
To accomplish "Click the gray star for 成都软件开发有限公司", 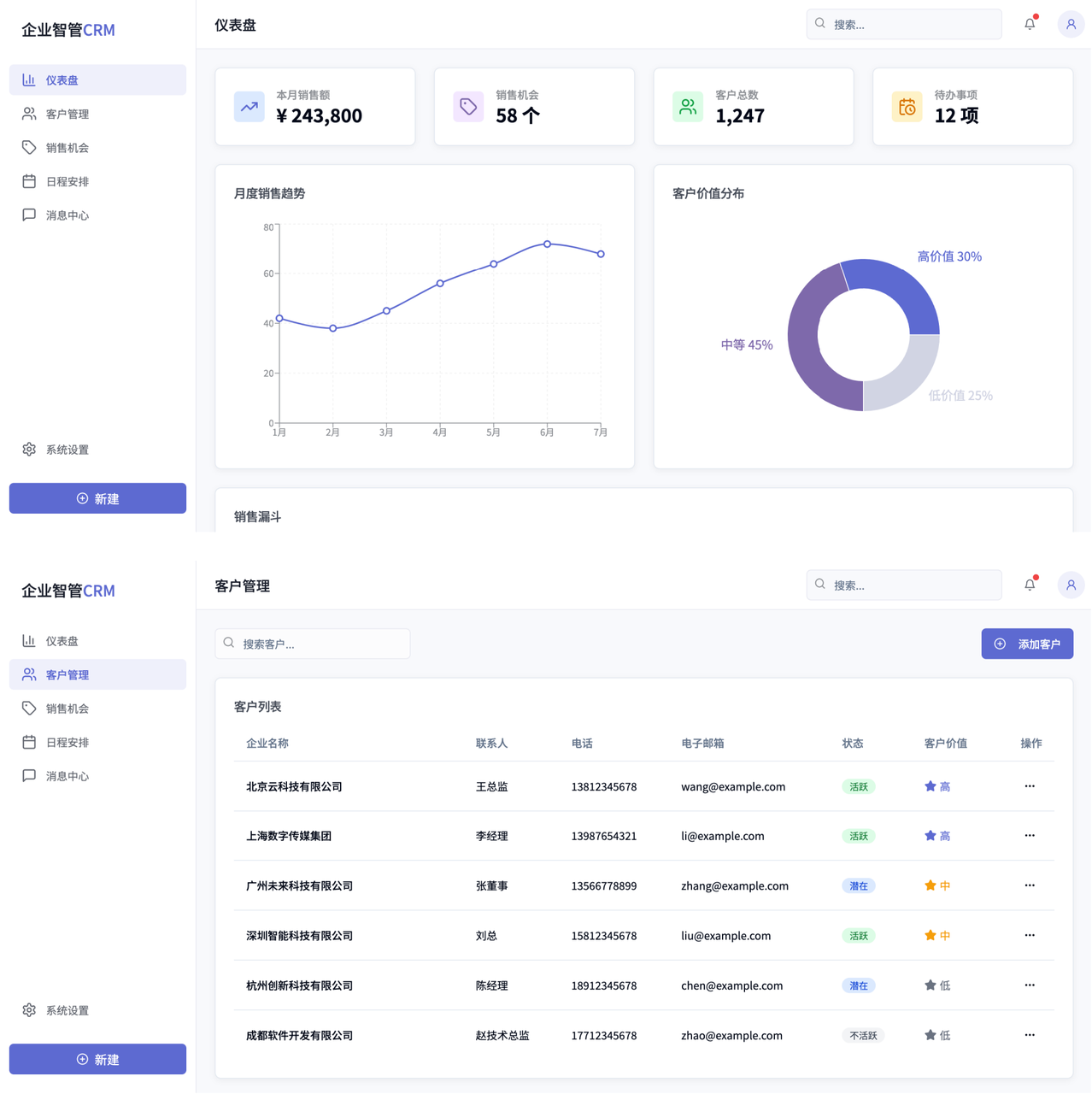I will click(931, 1035).
